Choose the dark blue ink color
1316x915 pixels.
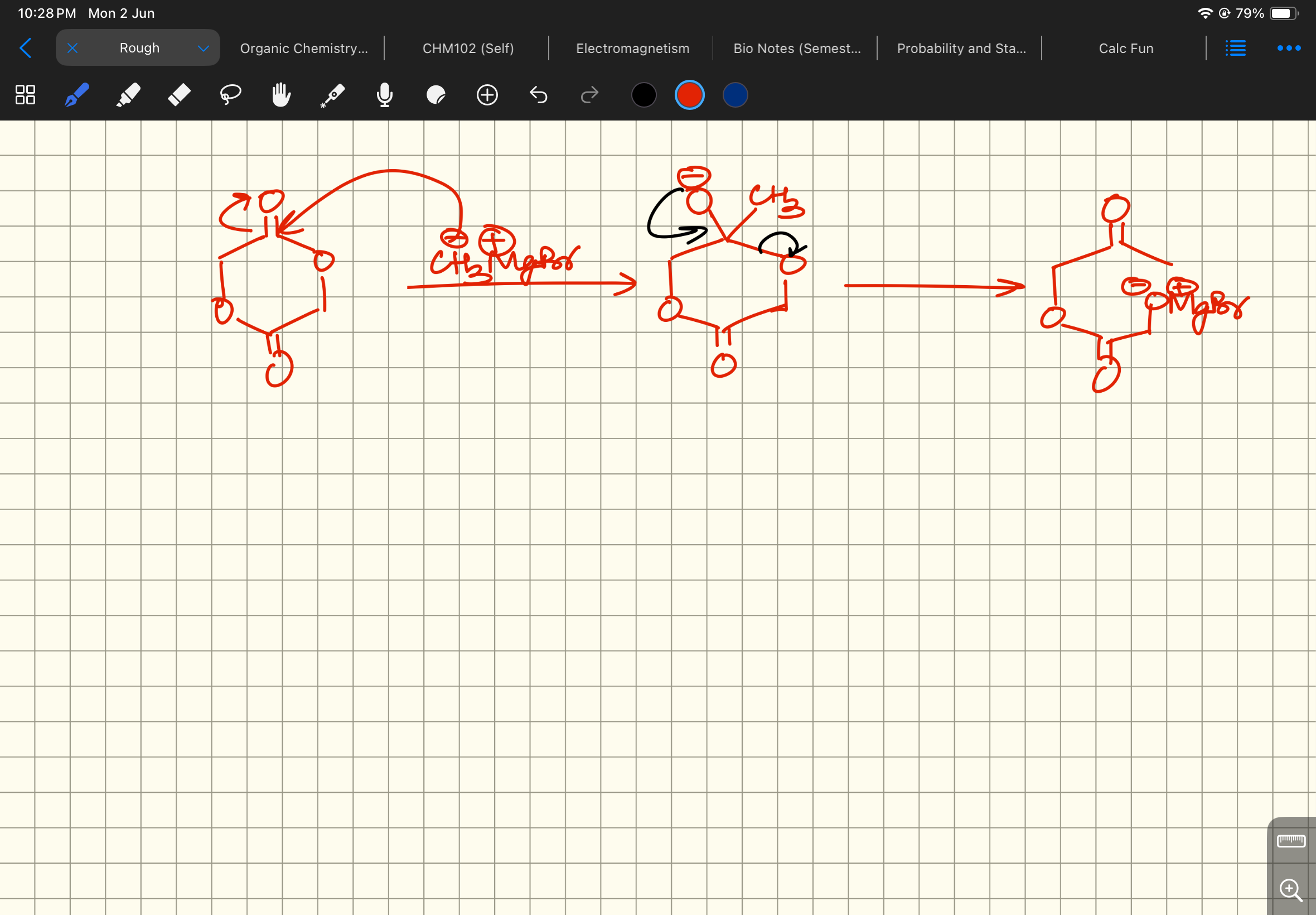point(735,95)
